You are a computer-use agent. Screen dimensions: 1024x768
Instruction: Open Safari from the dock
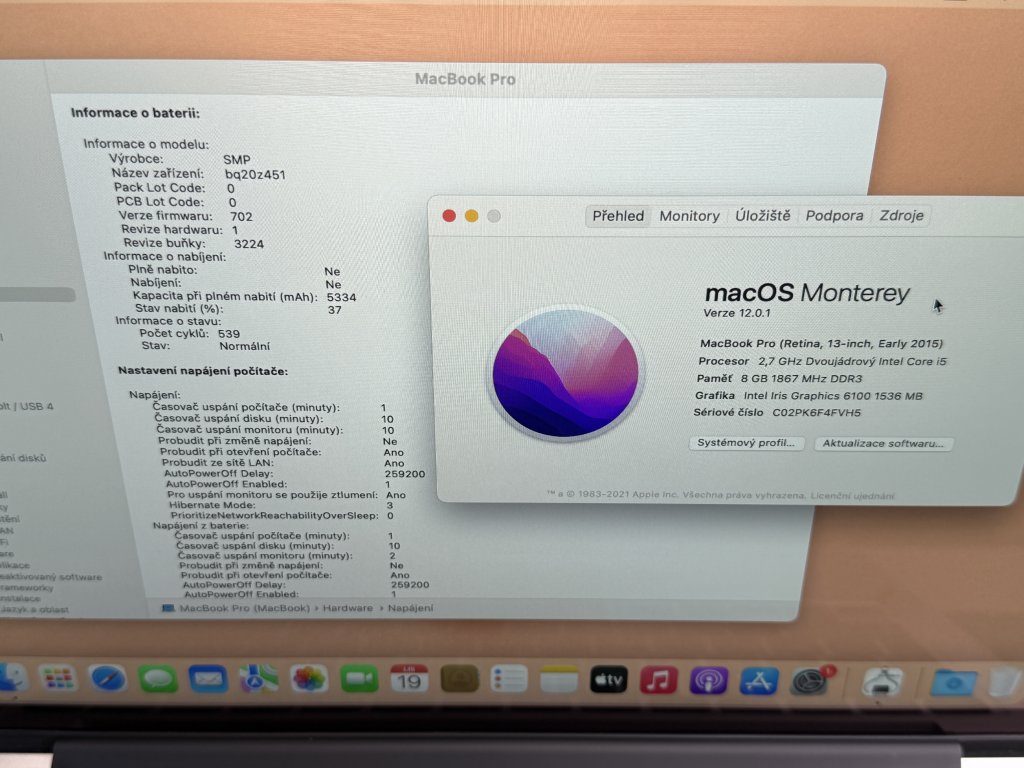(x=108, y=679)
